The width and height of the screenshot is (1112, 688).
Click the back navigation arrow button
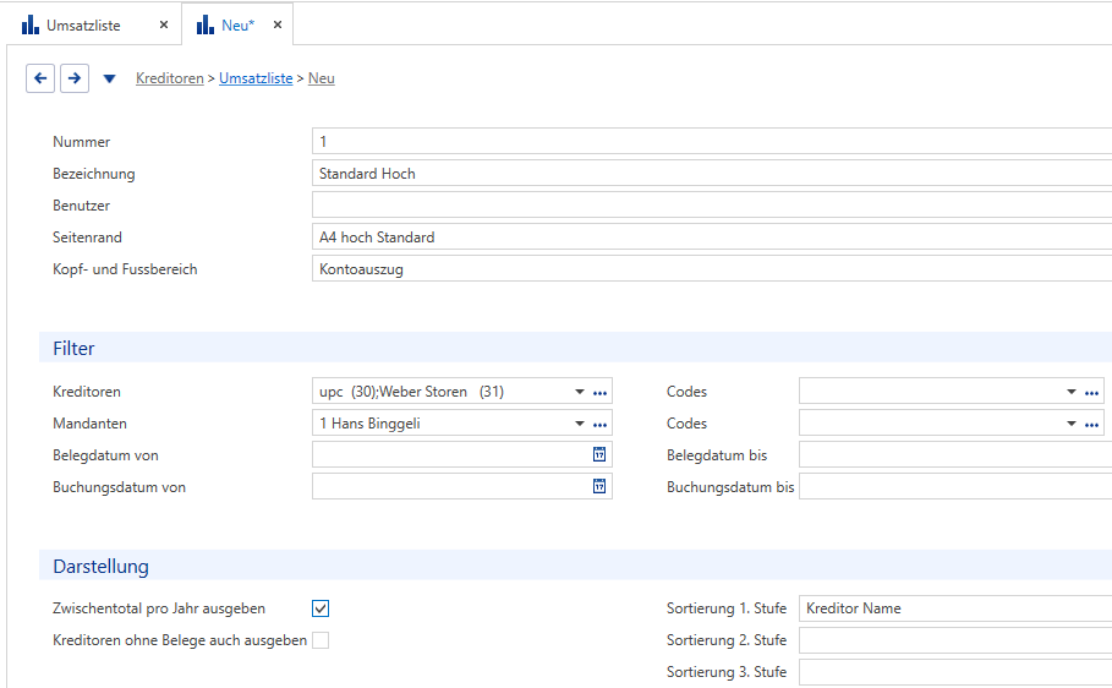[x=40, y=78]
